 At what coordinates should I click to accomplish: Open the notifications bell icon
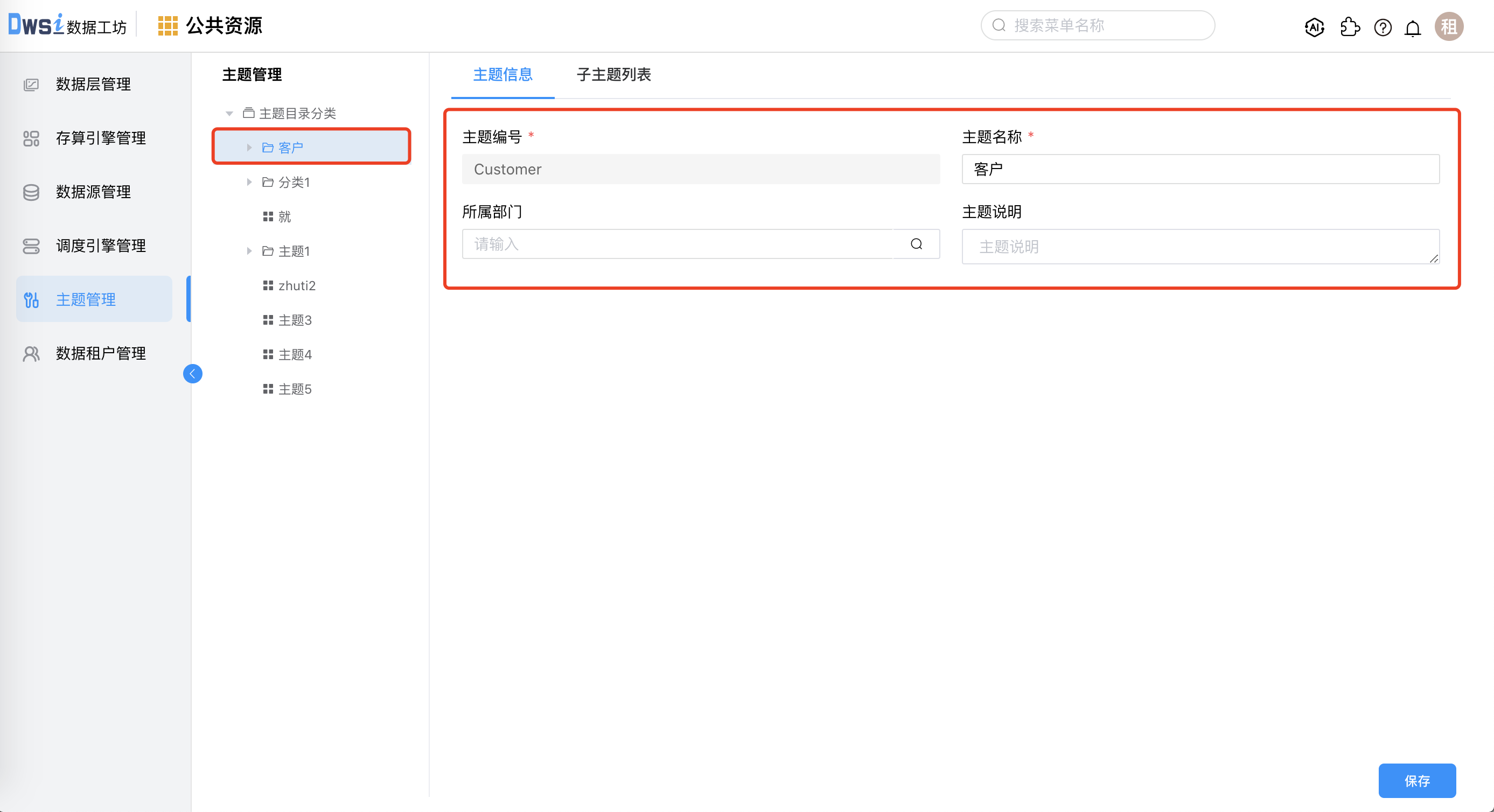pyautogui.click(x=1413, y=27)
